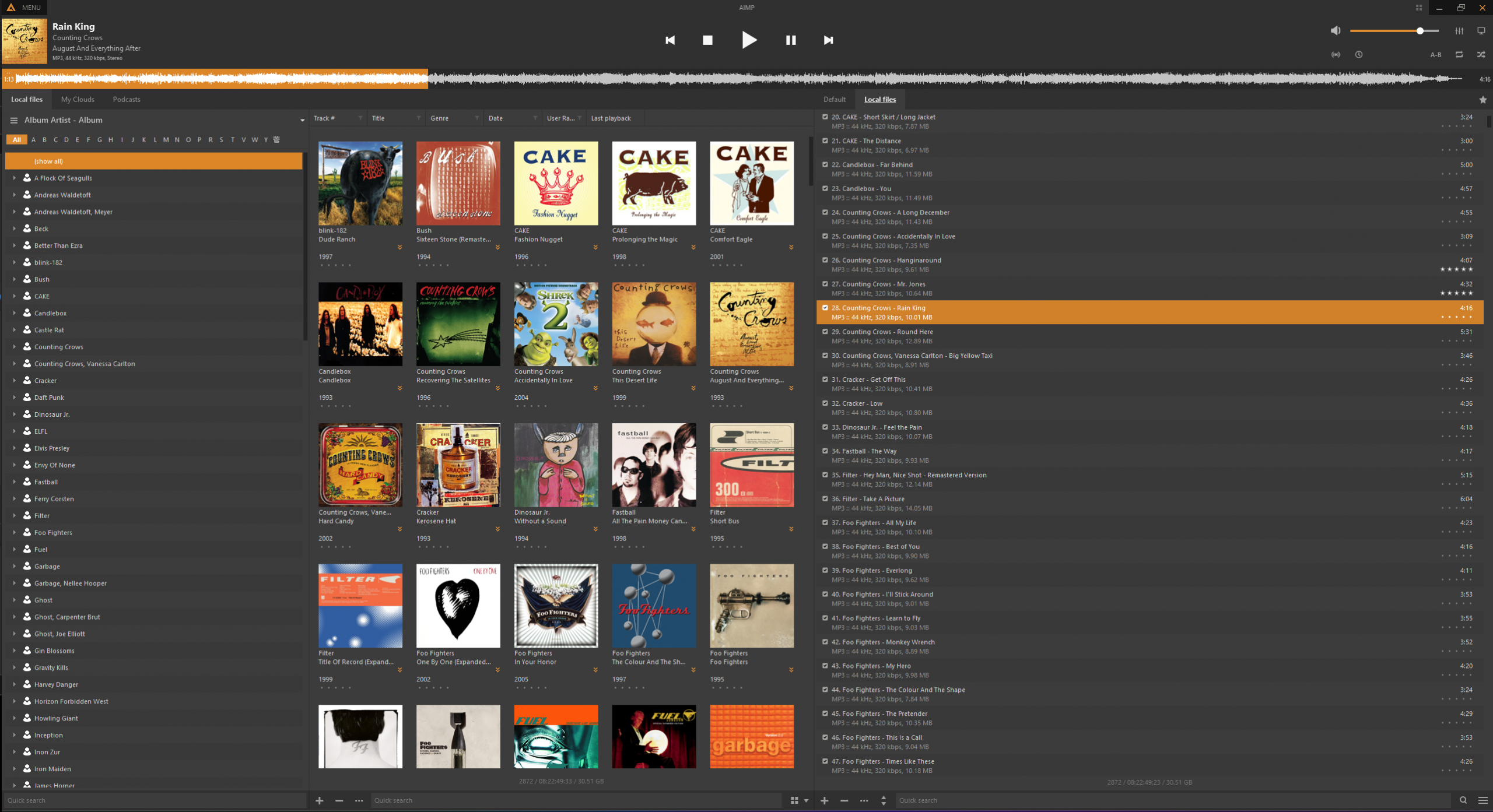Toggle the A-B repeat section
The height and width of the screenshot is (812, 1493).
point(1436,55)
